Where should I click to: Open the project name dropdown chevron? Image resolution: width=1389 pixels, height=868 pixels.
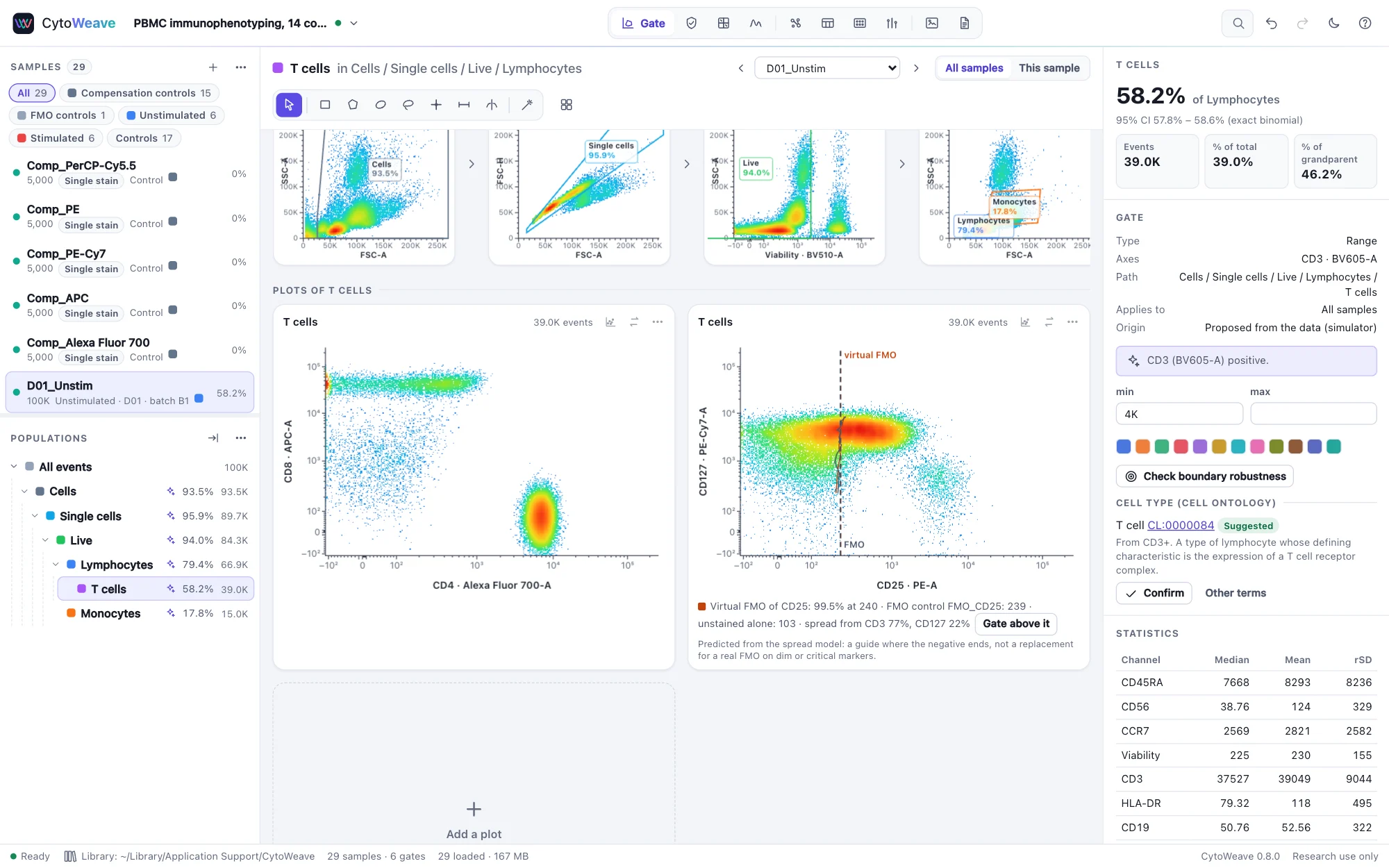tap(354, 23)
